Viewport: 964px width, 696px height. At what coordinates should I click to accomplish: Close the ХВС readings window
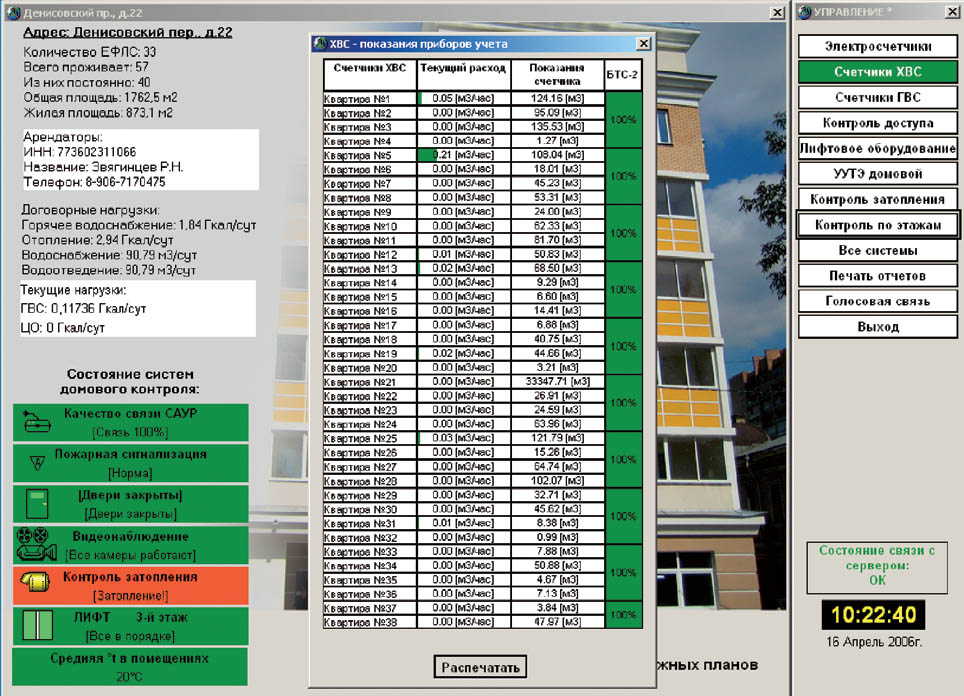tap(643, 44)
